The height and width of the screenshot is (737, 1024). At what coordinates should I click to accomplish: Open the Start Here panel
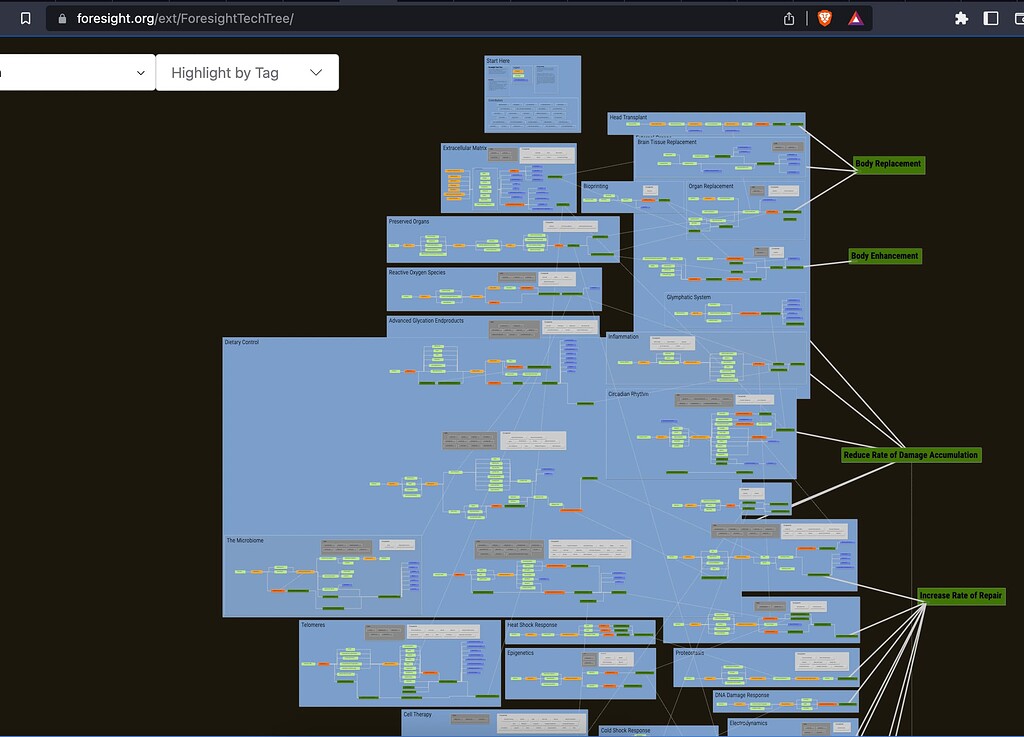532,94
